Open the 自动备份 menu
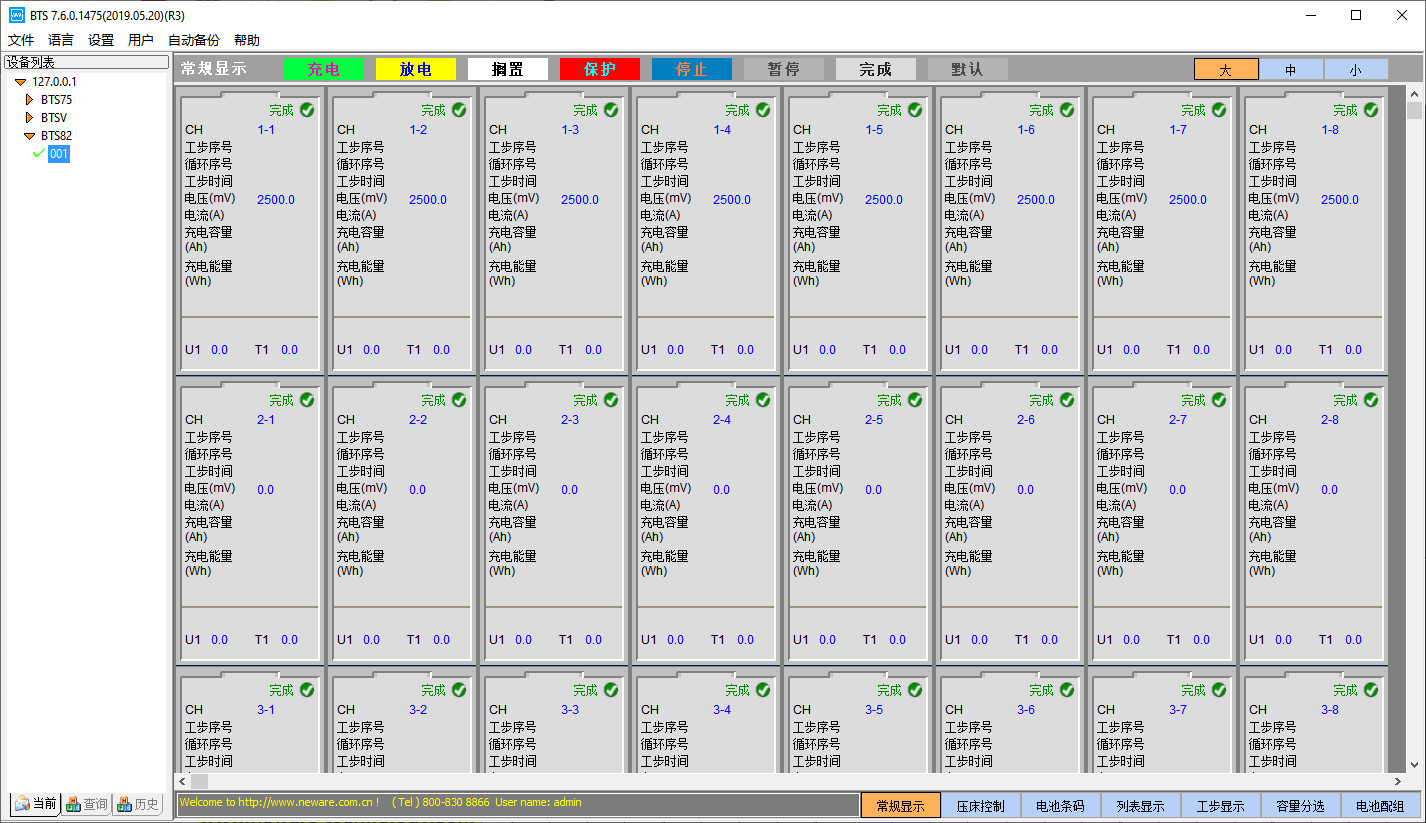 click(x=194, y=40)
